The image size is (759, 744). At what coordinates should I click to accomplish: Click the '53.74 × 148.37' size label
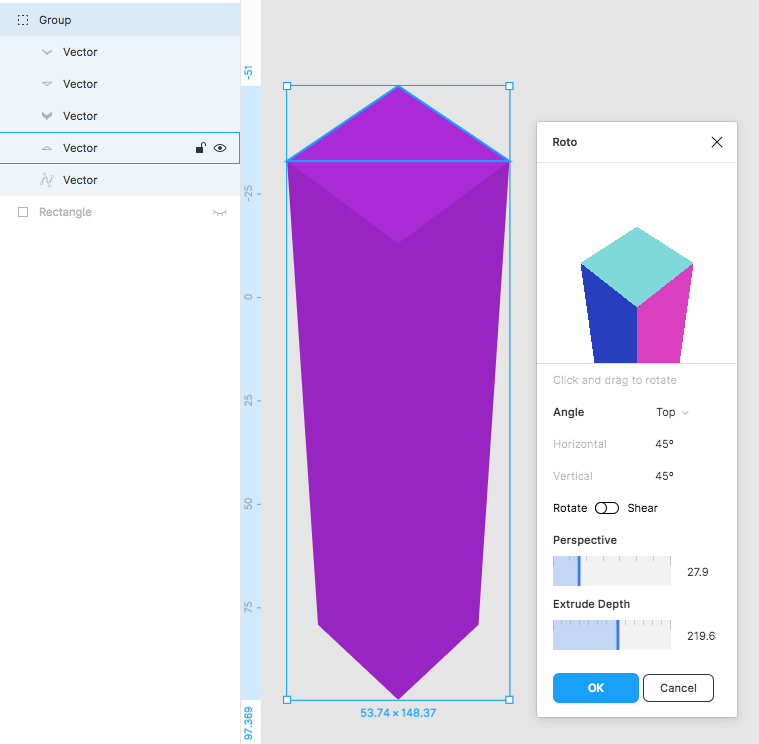398,713
